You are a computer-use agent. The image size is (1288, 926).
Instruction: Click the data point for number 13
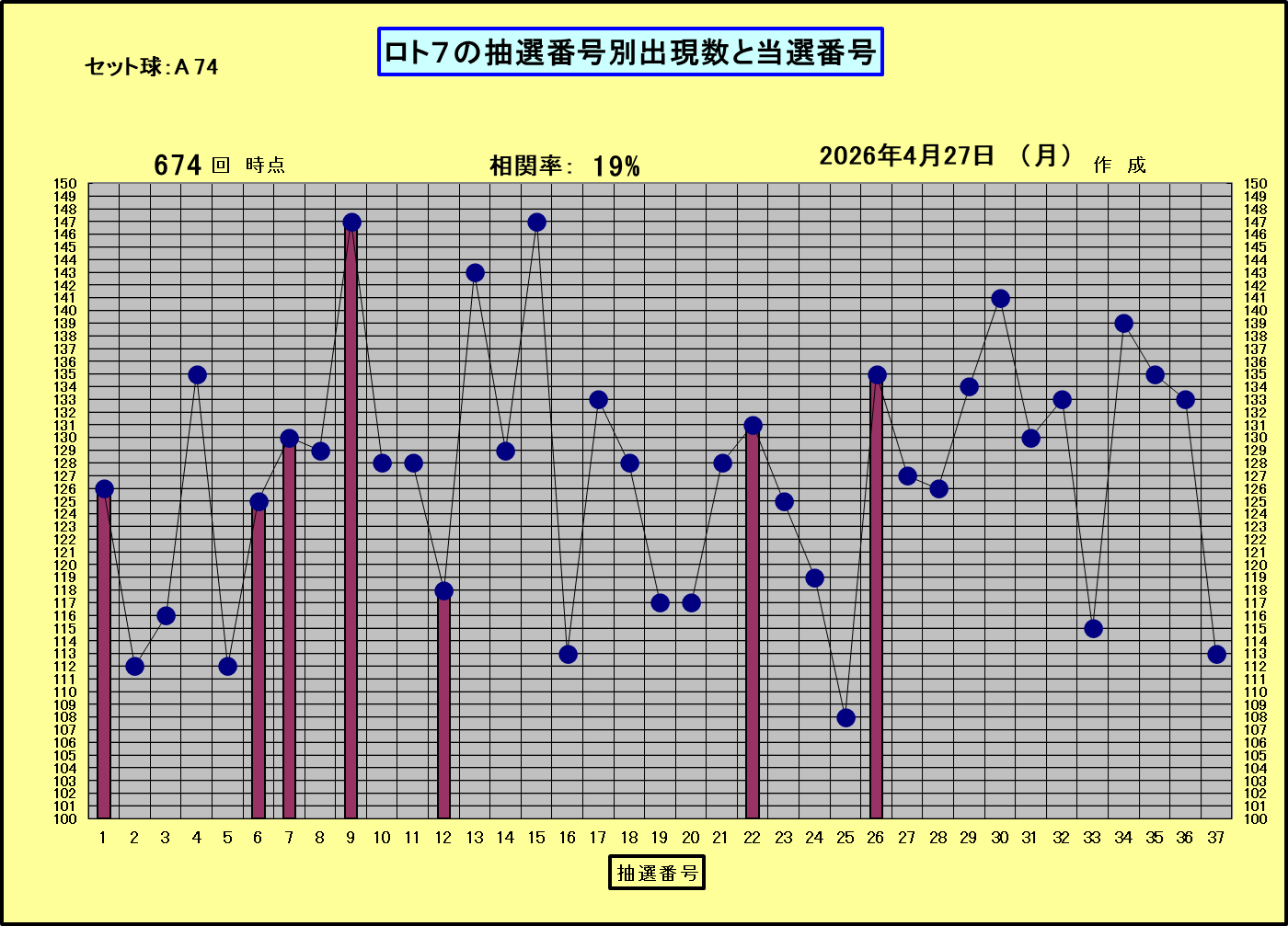[475, 273]
